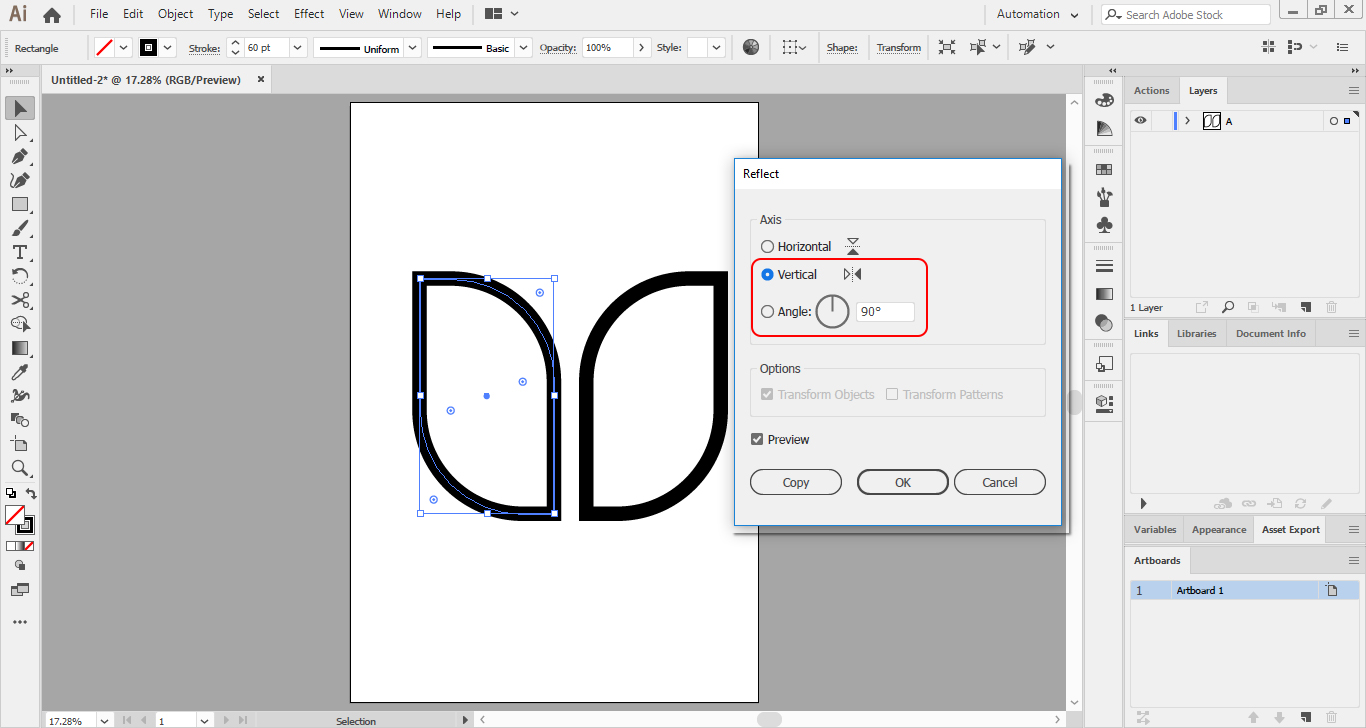Toggle the Transform Objects checkbox
This screenshot has height=728, width=1366.
767,394
